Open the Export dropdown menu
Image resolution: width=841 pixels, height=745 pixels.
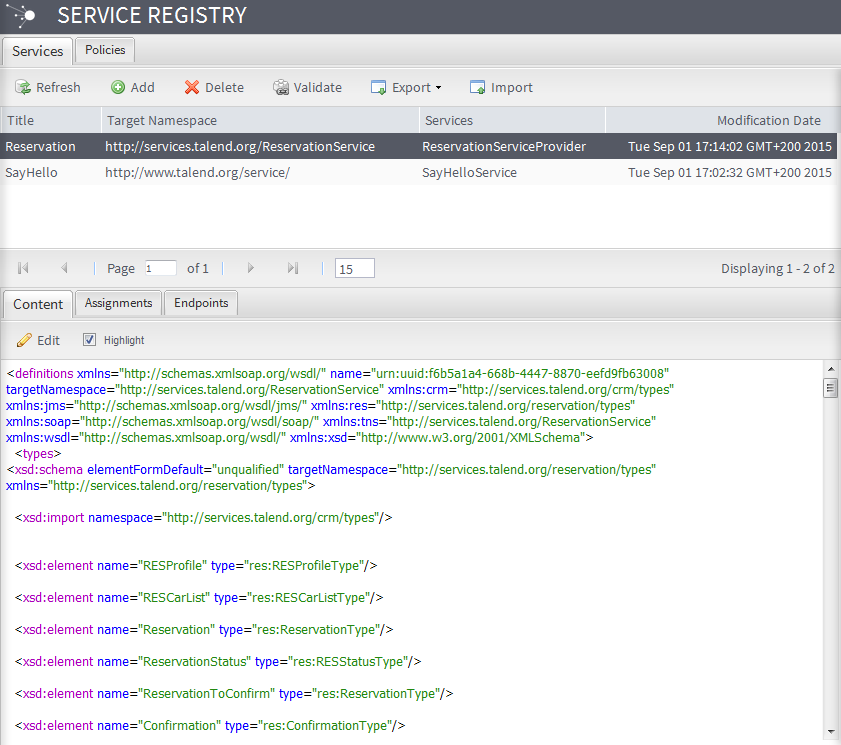pyautogui.click(x=406, y=88)
